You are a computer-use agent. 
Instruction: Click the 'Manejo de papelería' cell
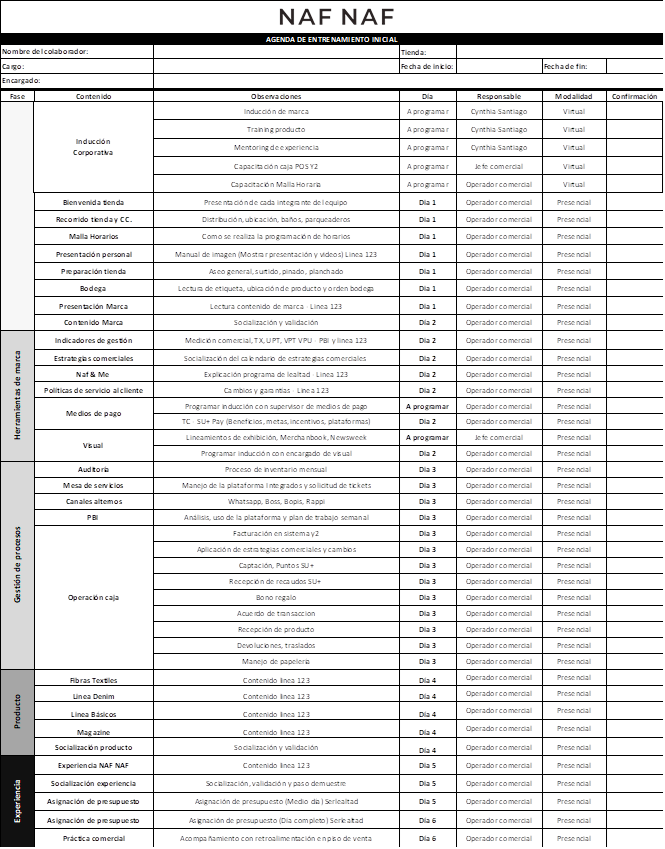pos(276,662)
